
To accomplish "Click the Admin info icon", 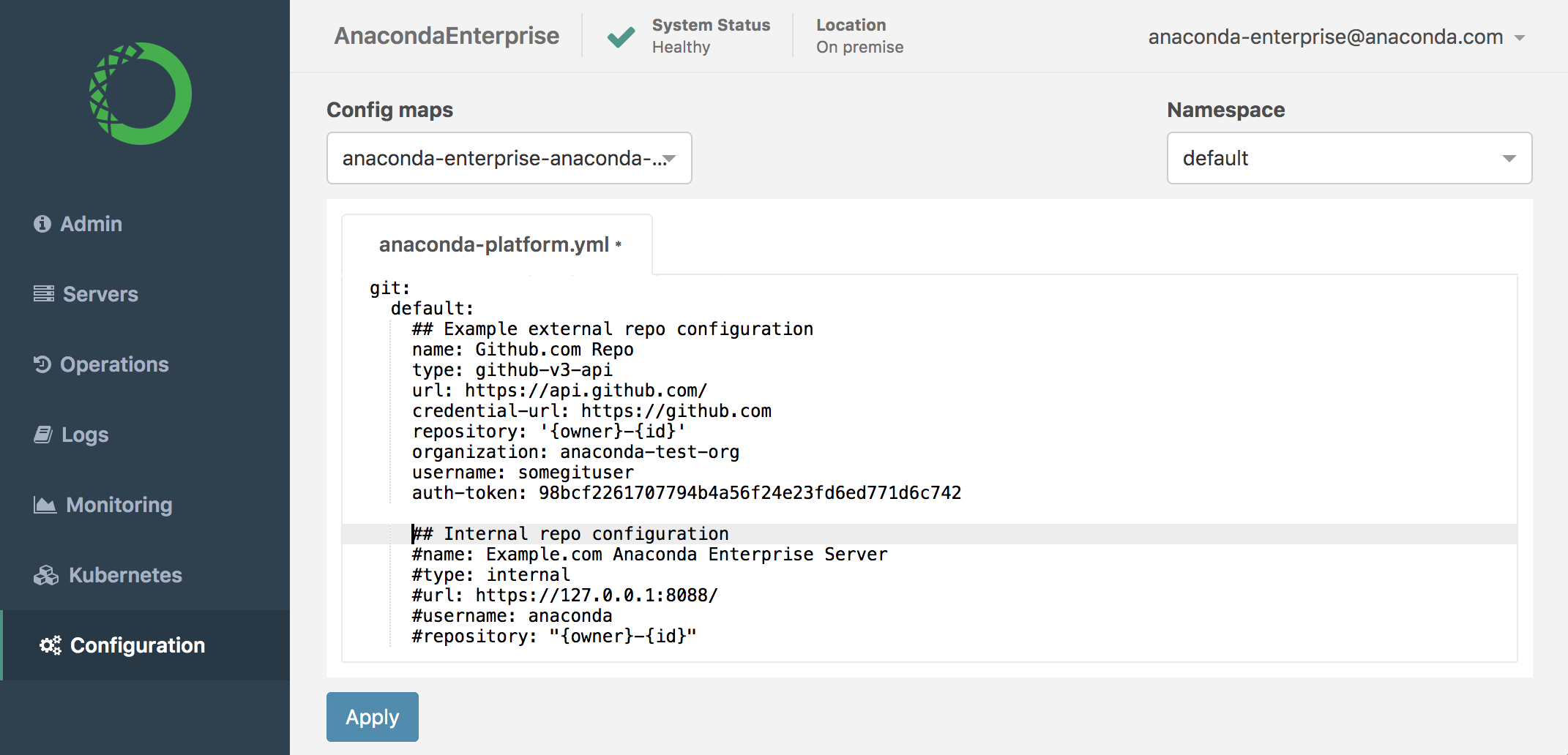I will (x=42, y=224).
